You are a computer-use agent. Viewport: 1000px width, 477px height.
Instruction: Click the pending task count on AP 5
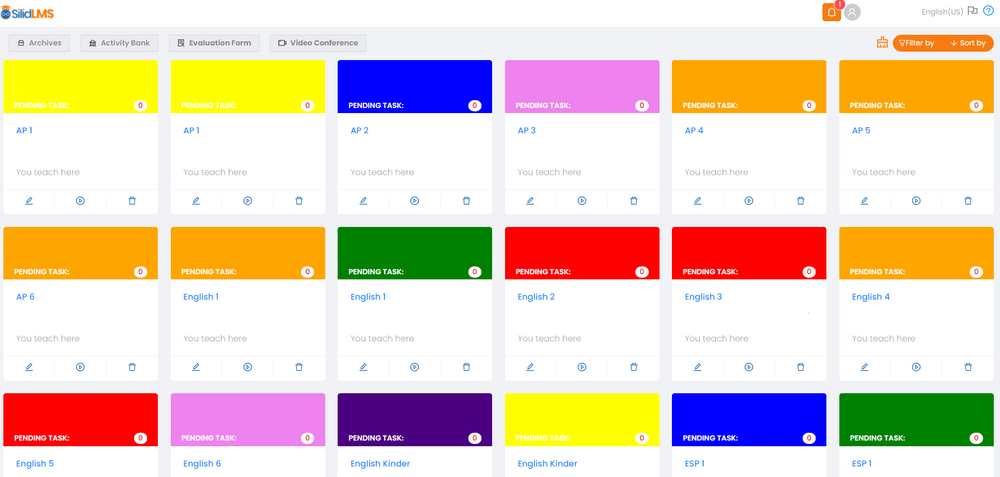click(976, 105)
